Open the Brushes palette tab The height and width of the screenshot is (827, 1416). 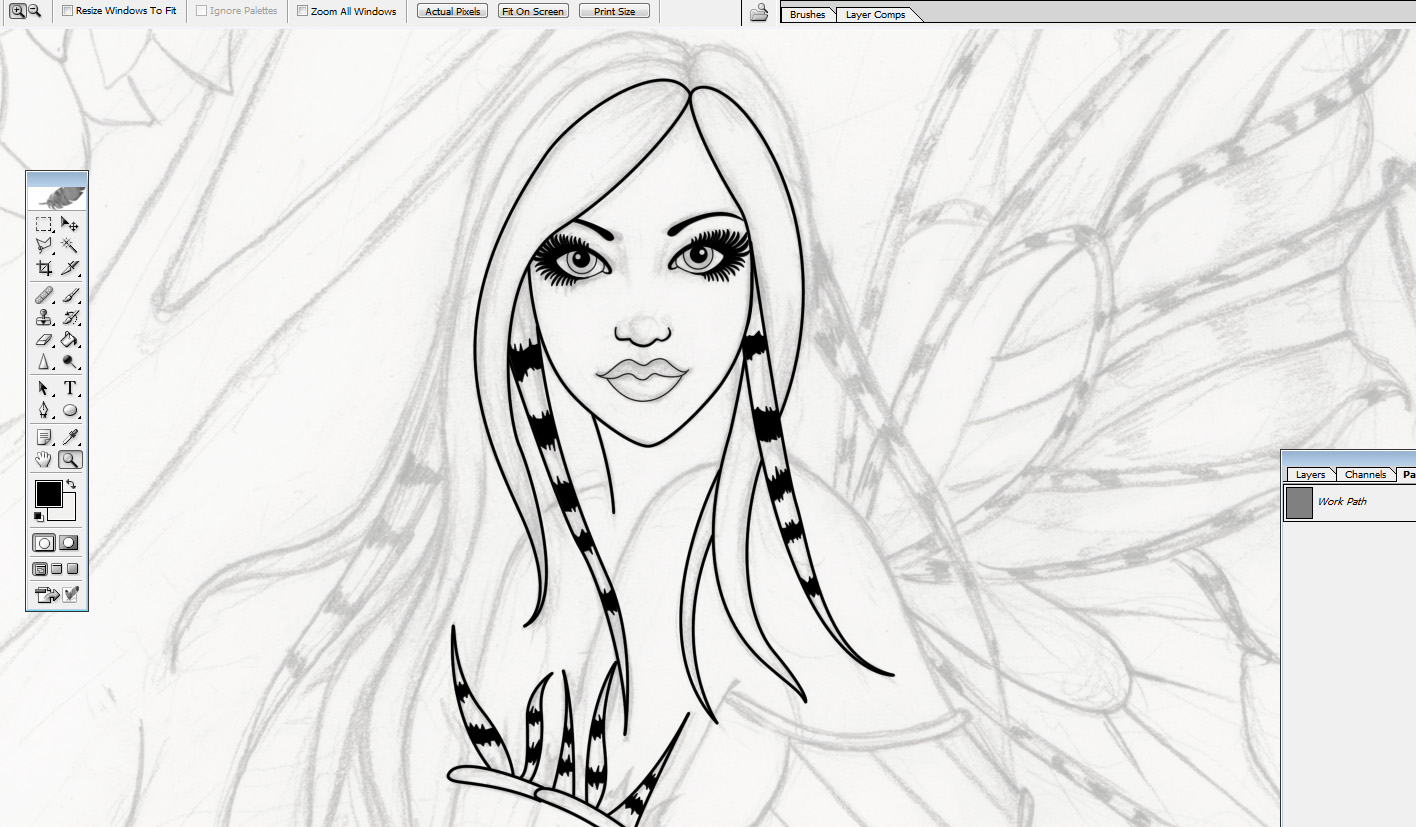(806, 14)
